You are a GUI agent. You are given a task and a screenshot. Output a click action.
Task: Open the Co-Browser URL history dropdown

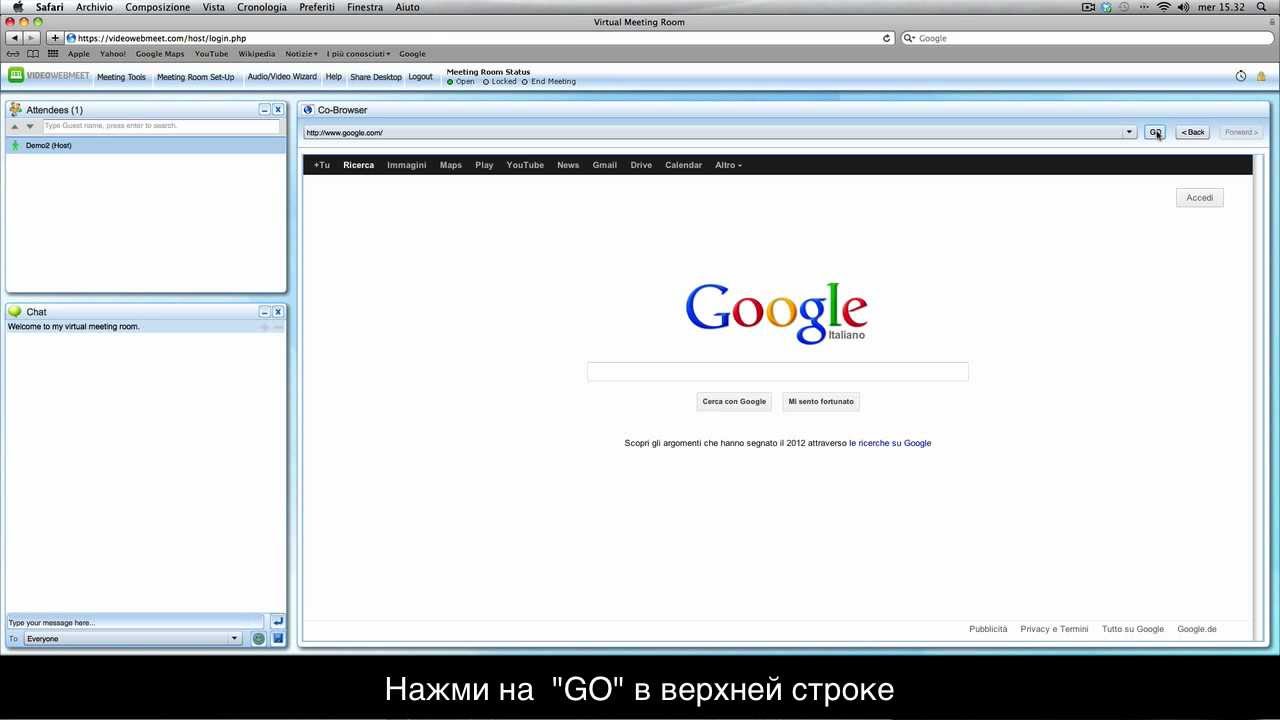(x=1129, y=132)
